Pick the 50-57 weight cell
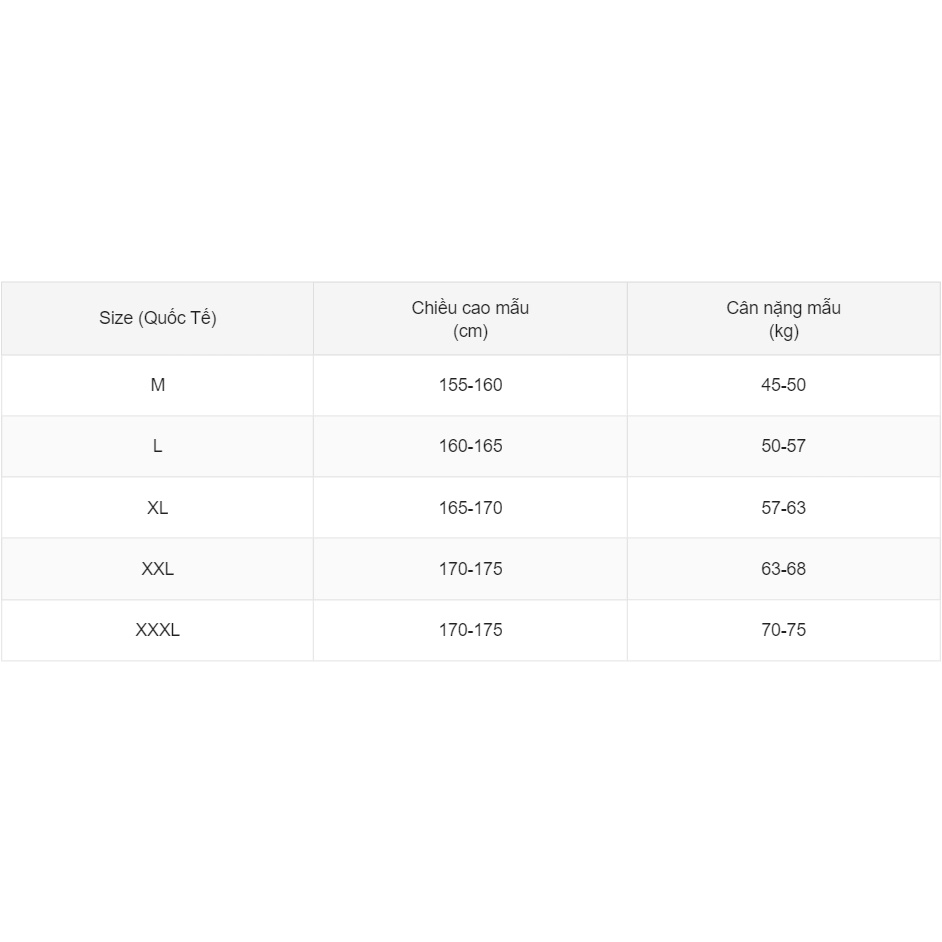The height and width of the screenshot is (942, 942). point(783,446)
